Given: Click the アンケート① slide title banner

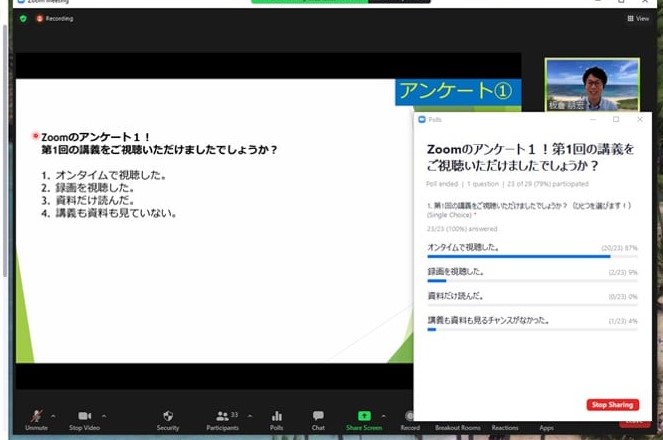Looking at the screenshot, I should 458,91.
